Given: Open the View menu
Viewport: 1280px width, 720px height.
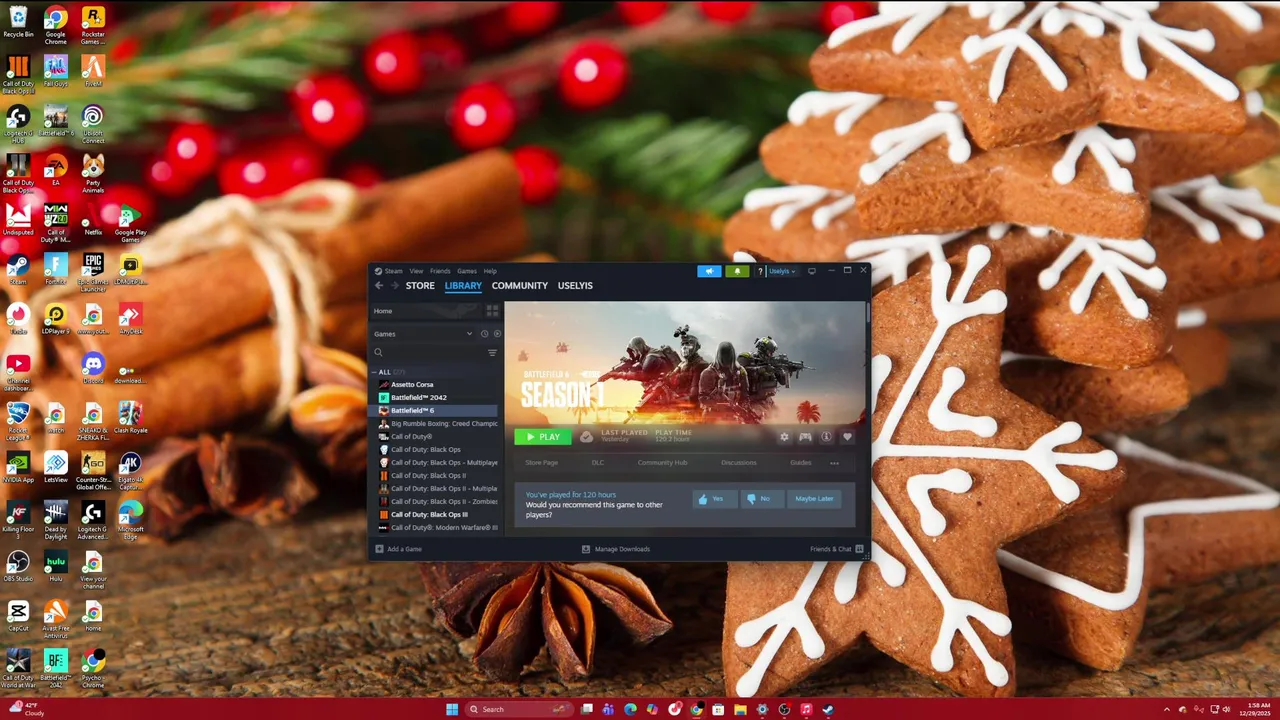Looking at the screenshot, I should 416,271.
